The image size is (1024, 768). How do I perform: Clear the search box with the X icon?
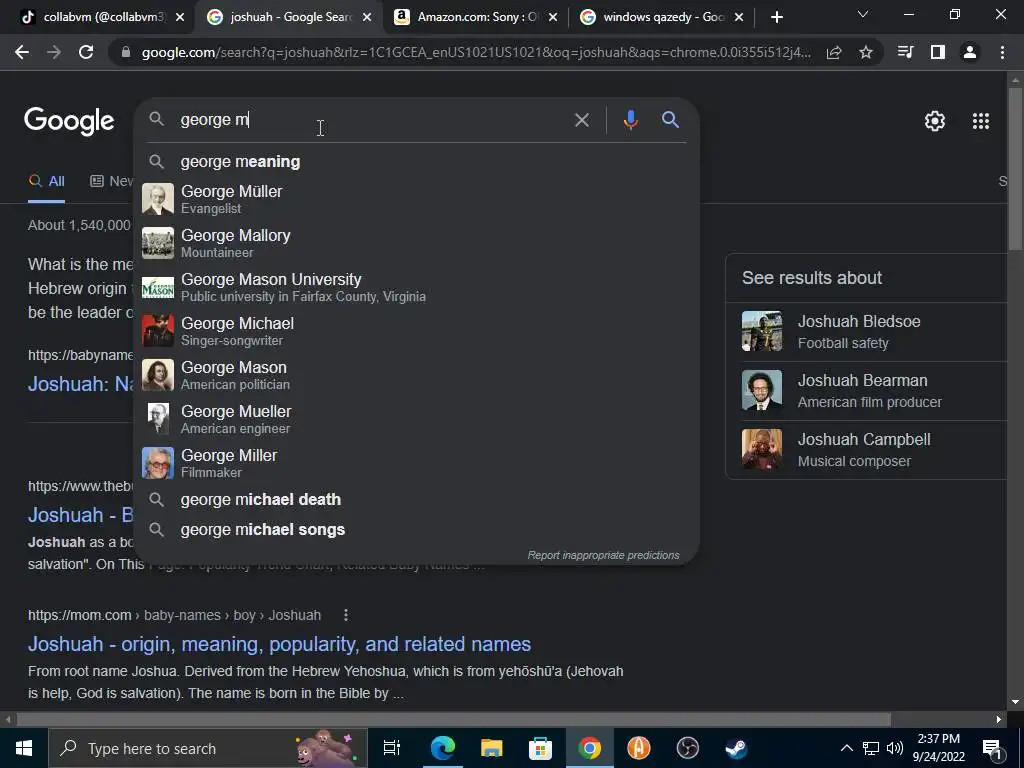tap(581, 120)
